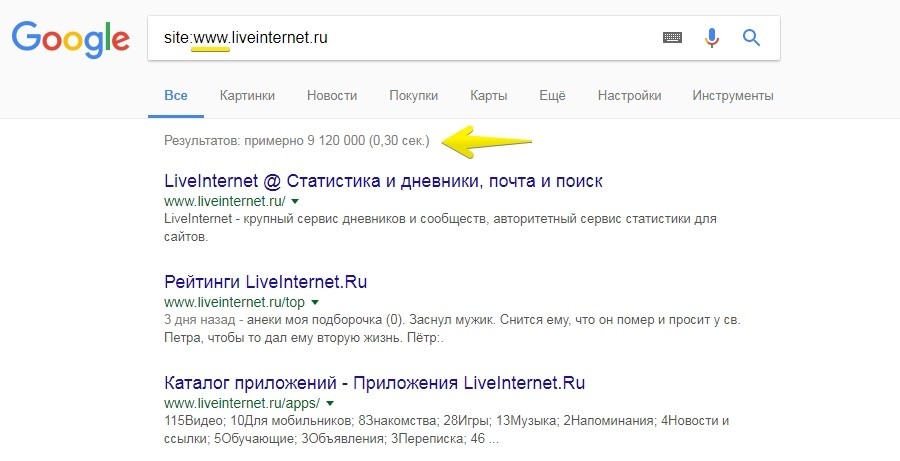Open Каталог приложений result link
The image size is (900, 461).
point(374,383)
